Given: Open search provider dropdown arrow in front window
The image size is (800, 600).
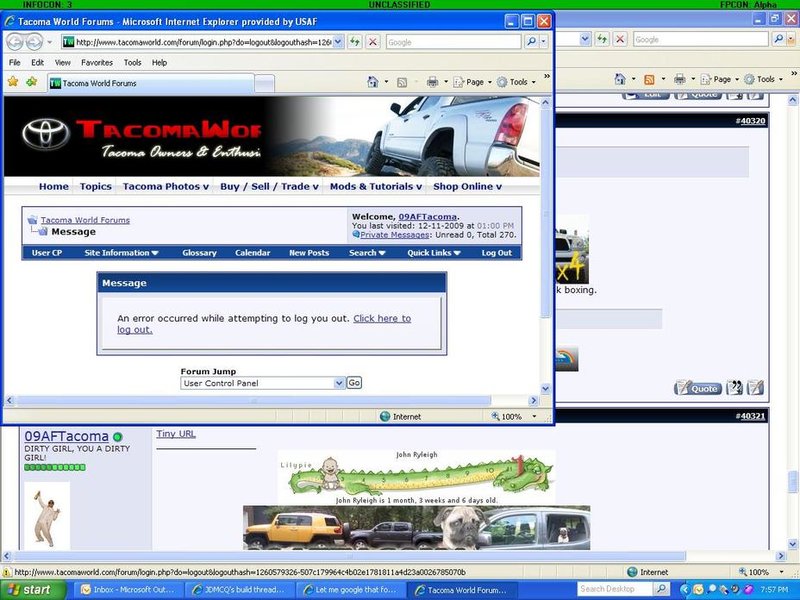Looking at the screenshot, I should [x=543, y=42].
